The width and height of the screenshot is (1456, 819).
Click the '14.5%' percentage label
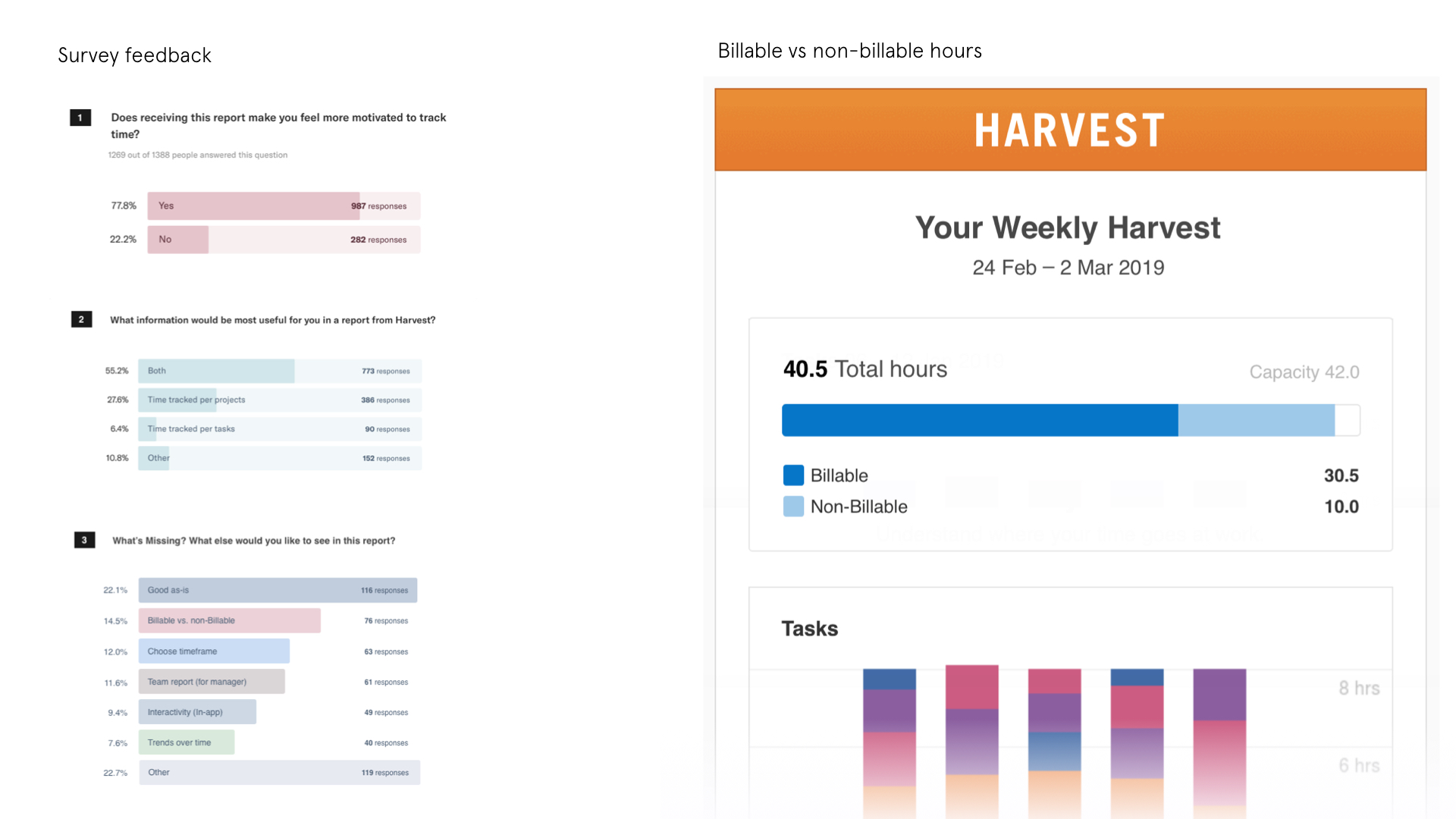tap(115, 621)
